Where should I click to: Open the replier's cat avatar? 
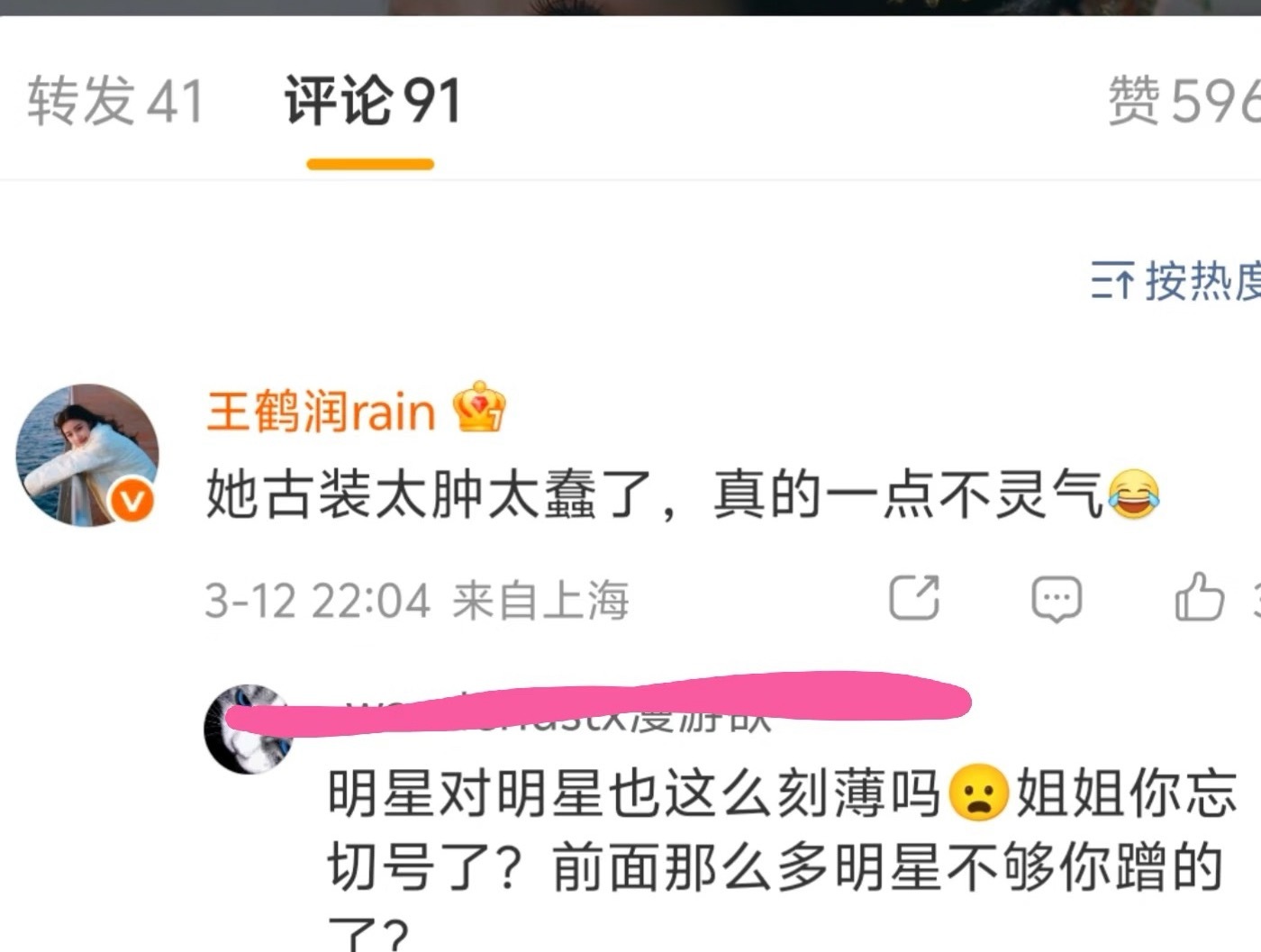click(x=248, y=729)
